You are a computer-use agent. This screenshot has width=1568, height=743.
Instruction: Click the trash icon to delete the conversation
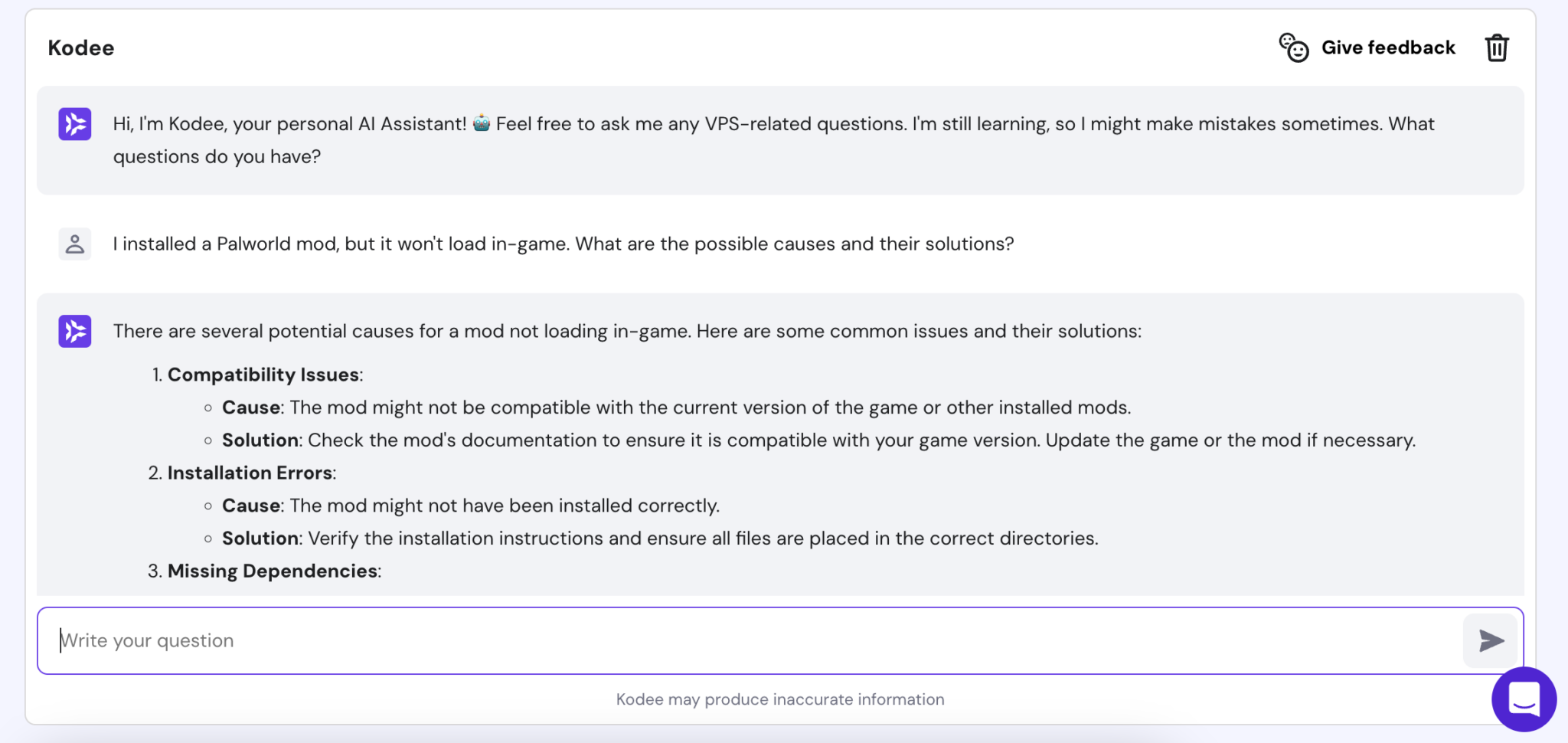(x=1496, y=47)
